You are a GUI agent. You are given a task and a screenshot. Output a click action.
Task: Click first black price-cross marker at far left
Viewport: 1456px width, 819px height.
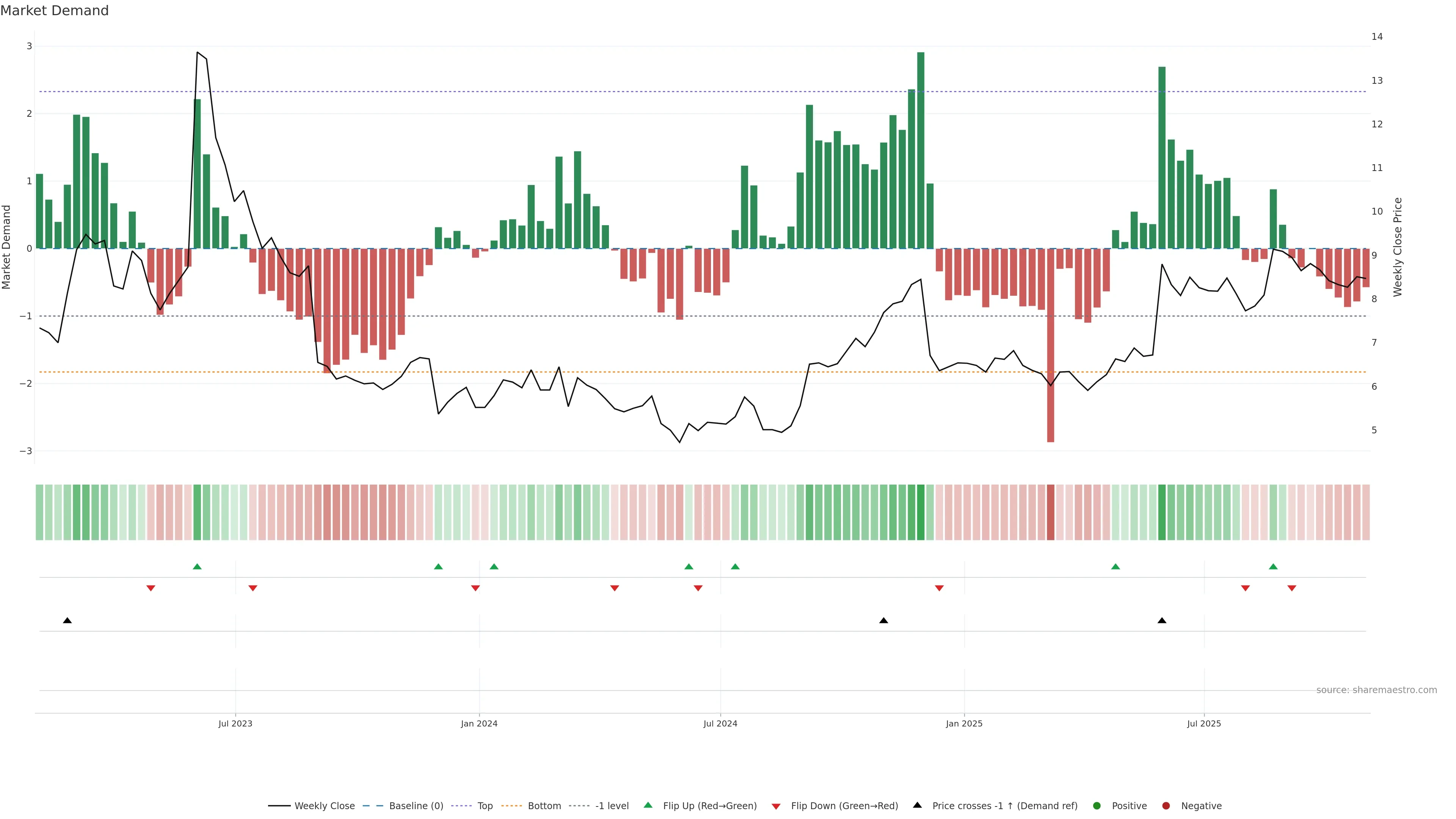click(67, 621)
